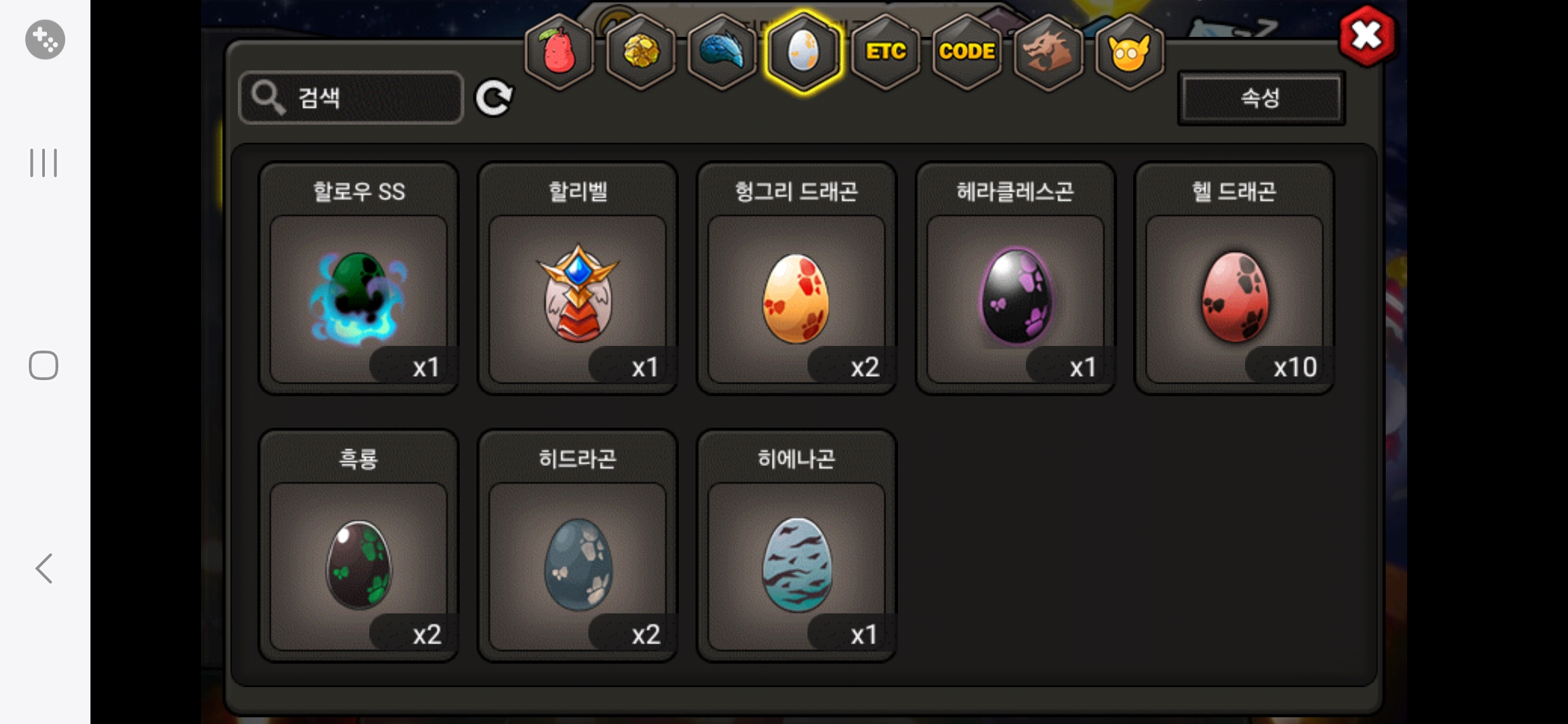Switch to the ETC tab
1568x724 pixels.
885,52
